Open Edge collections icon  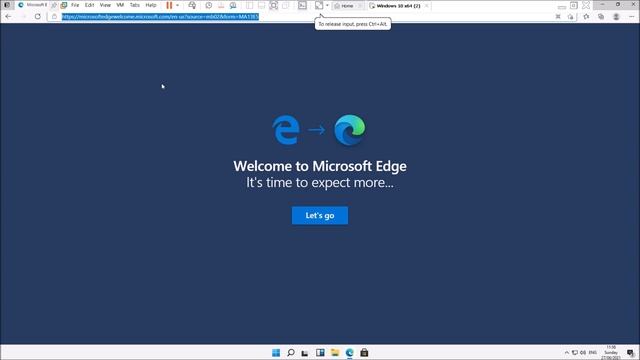pyautogui.click(x=601, y=16)
